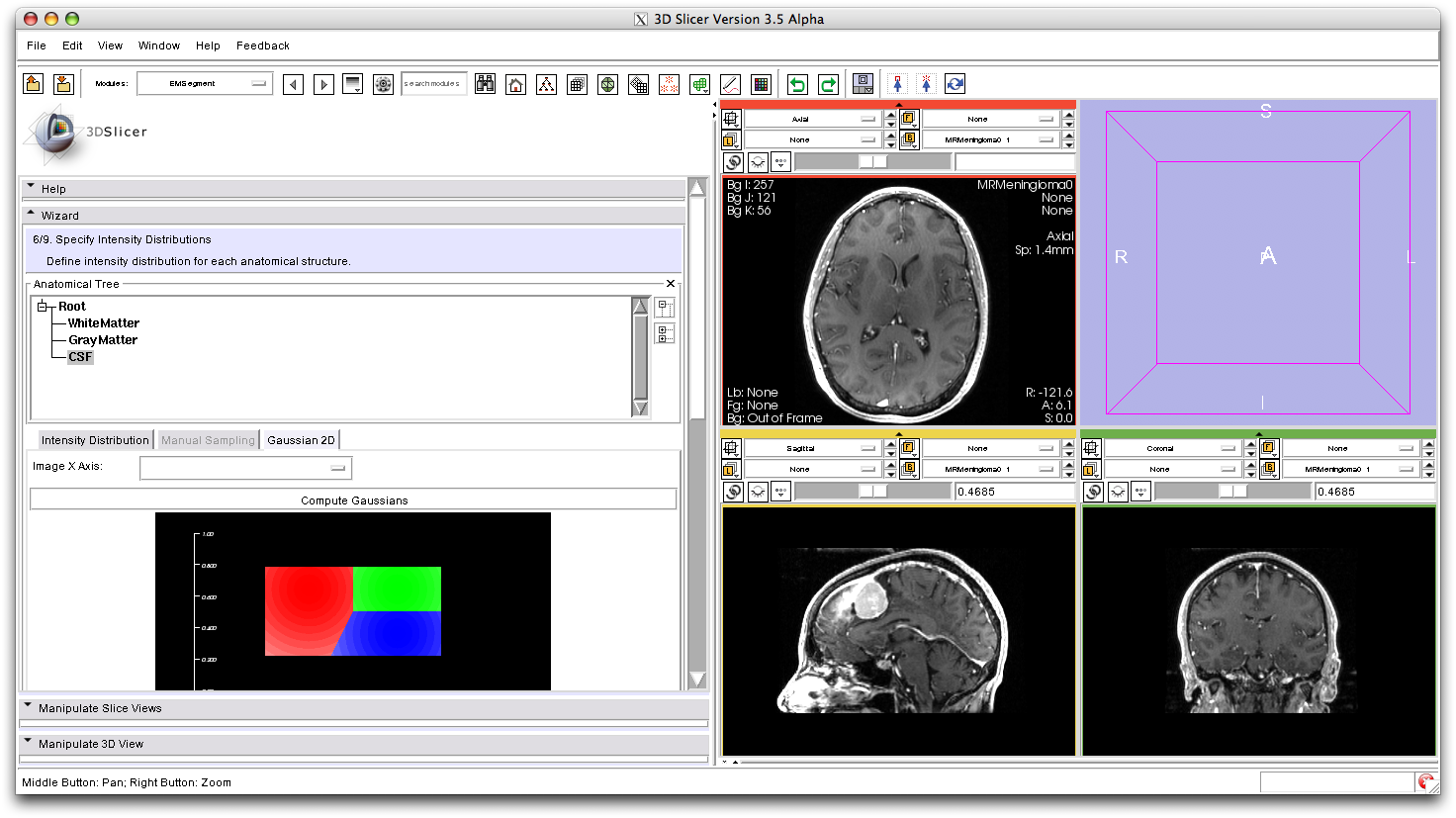Click the Home module icon in toolbar
The image size is (1456, 818).
point(515,84)
